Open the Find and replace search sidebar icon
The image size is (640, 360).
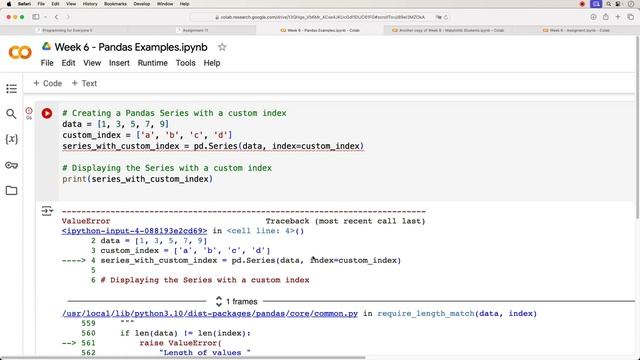point(11,114)
